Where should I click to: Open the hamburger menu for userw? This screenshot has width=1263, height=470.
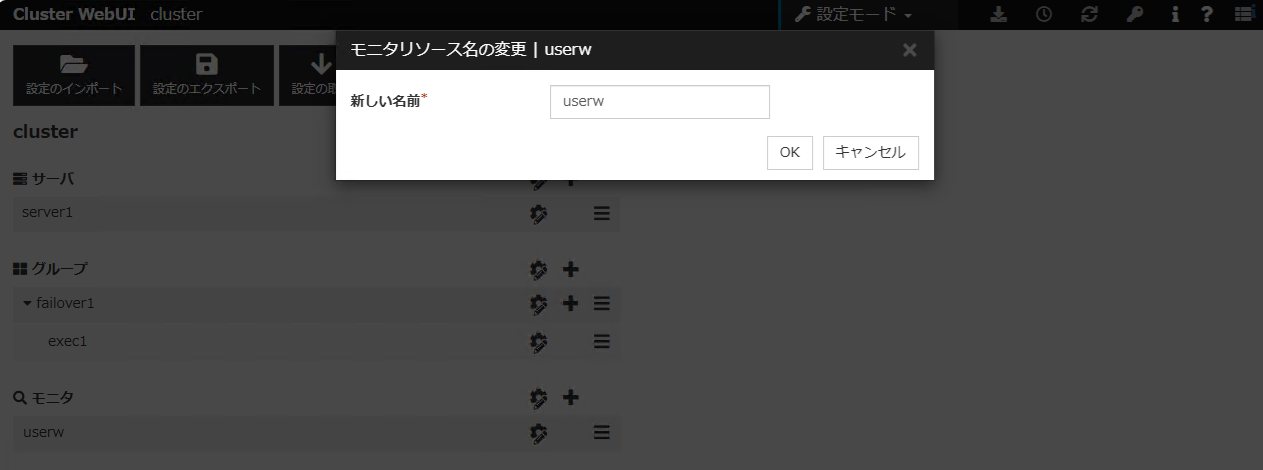point(601,432)
